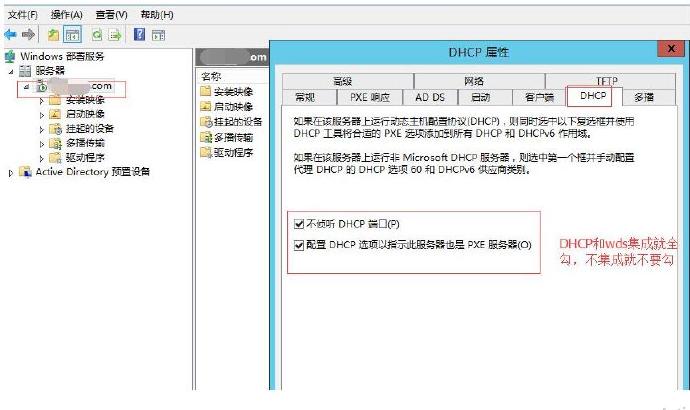690x410 pixels.
Task: Switch to the 网络 tab
Action: 479,81
